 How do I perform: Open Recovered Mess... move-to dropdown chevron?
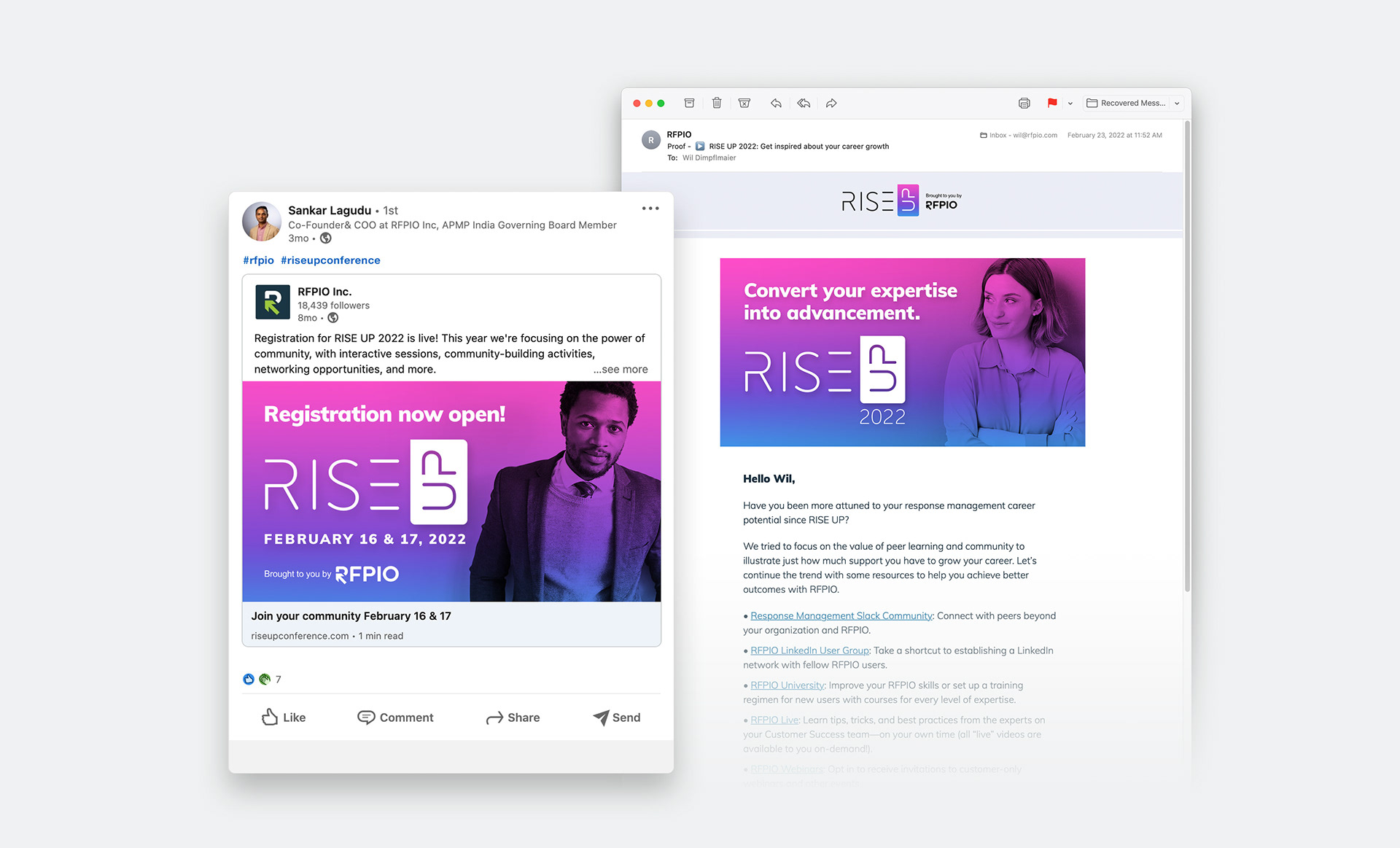(1177, 104)
